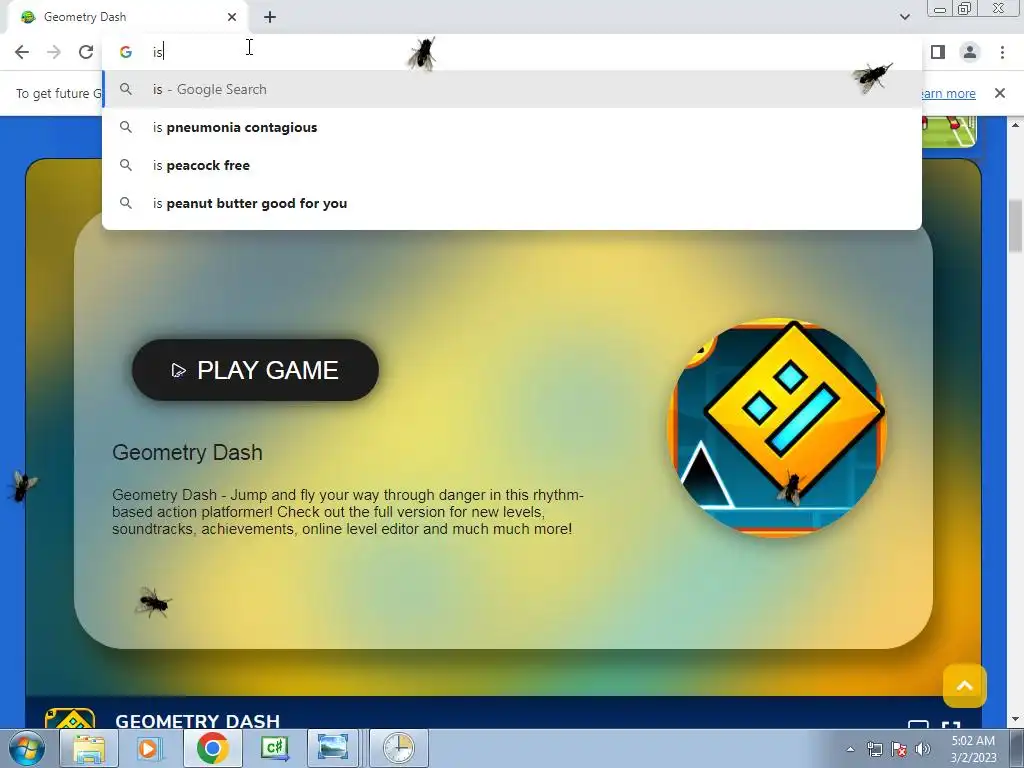Click the browser forward arrow
Viewport: 1024px width, 768px height.
(x=54, y=52)
